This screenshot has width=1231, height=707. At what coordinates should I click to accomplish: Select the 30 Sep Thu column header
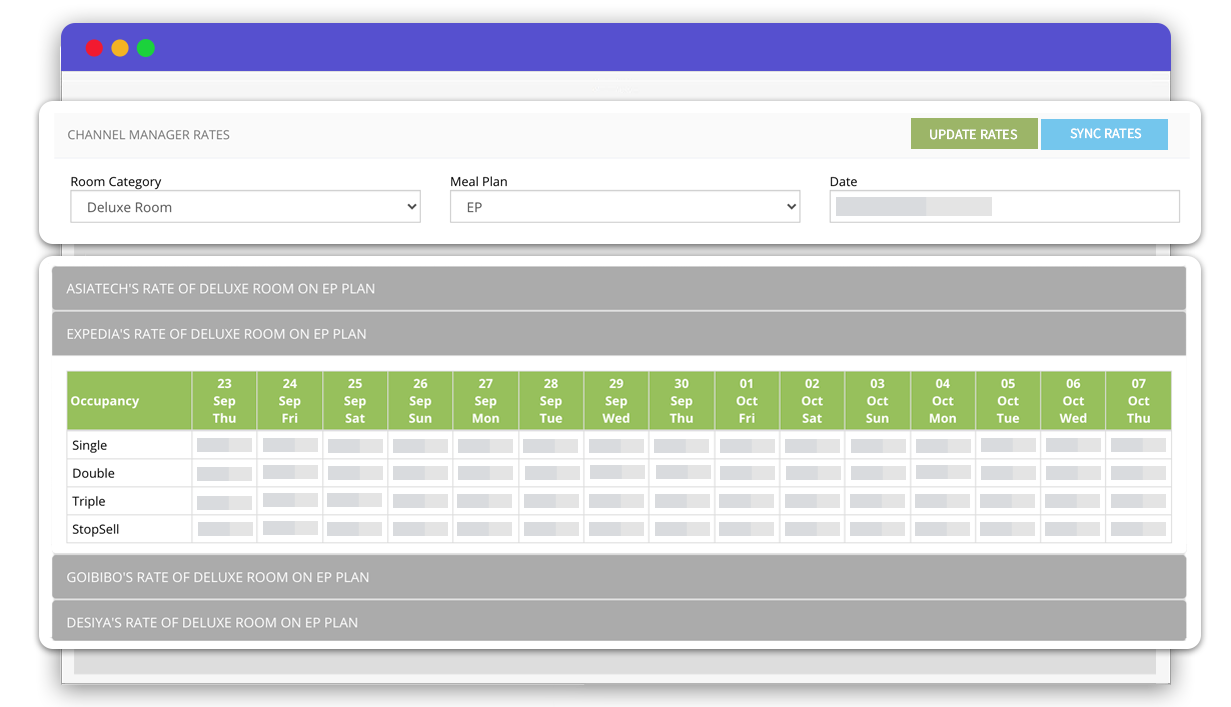682,401
